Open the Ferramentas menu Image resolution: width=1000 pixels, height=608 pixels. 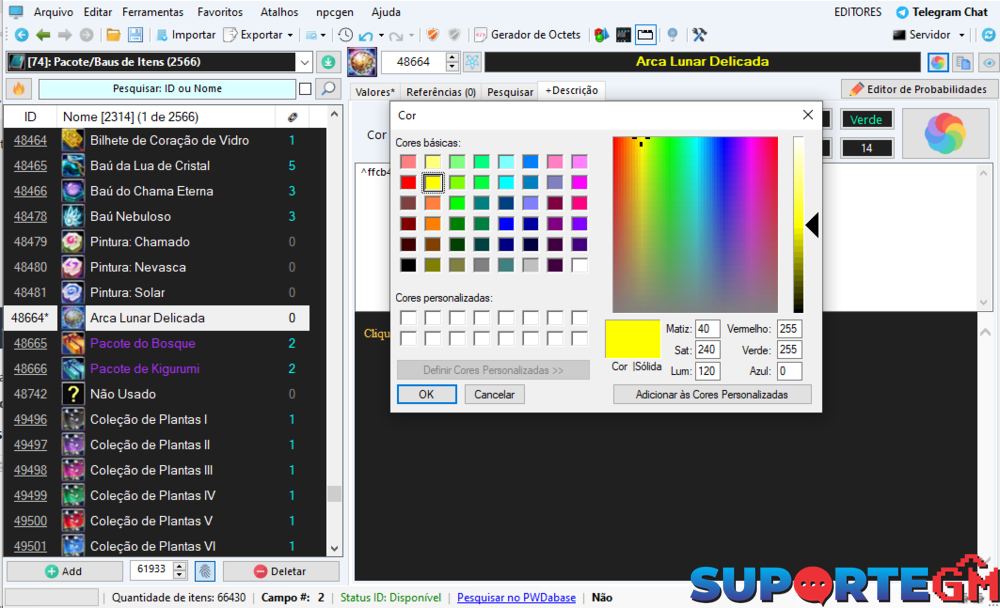tap(153, 12)
